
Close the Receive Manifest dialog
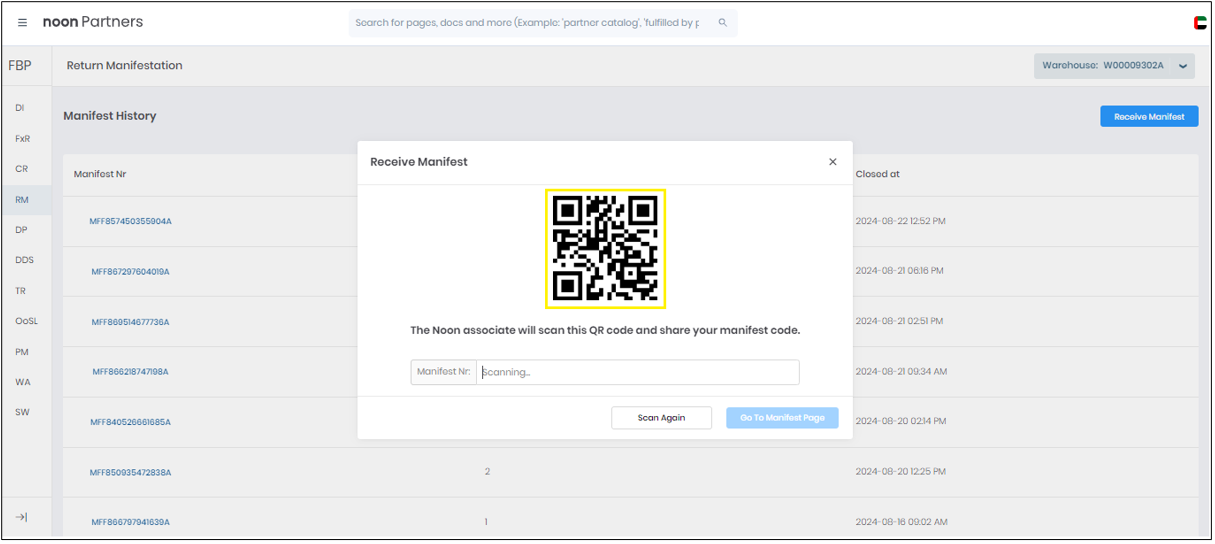(x=833, y=162)
